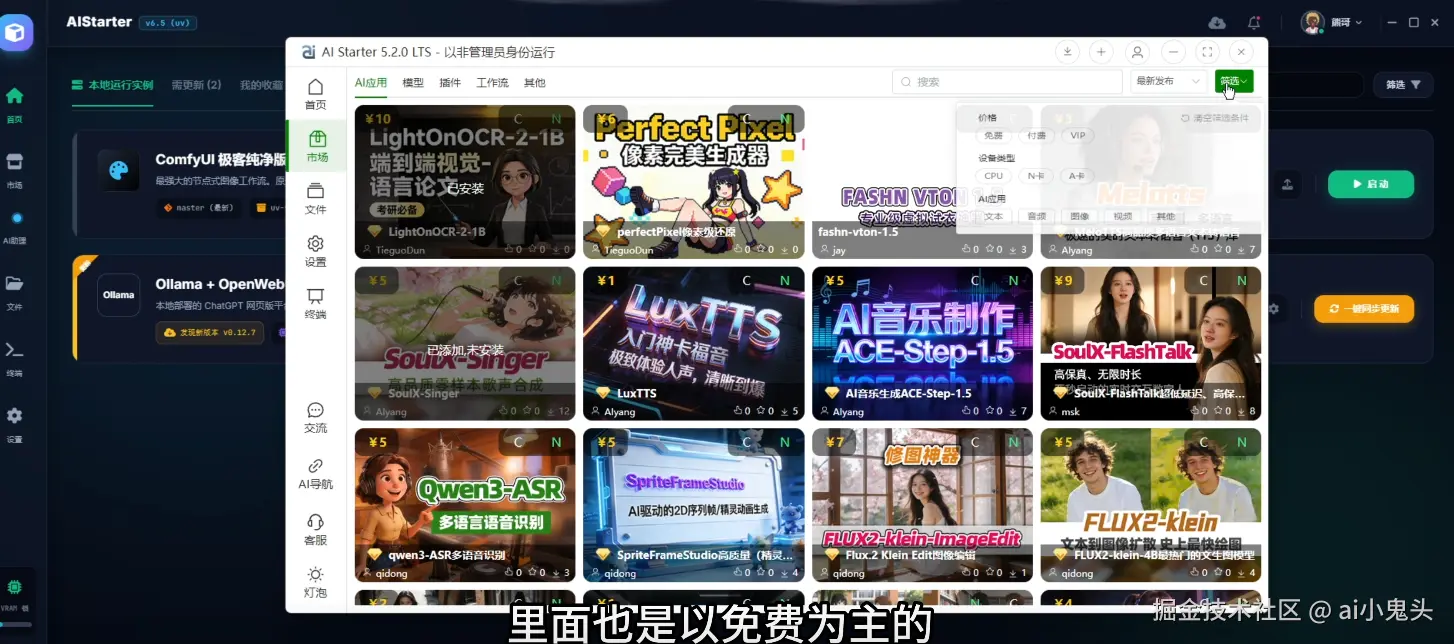Switch to the 插件 tab
The width and height of the screenshot is (1454, 644).
pos(450,82)
